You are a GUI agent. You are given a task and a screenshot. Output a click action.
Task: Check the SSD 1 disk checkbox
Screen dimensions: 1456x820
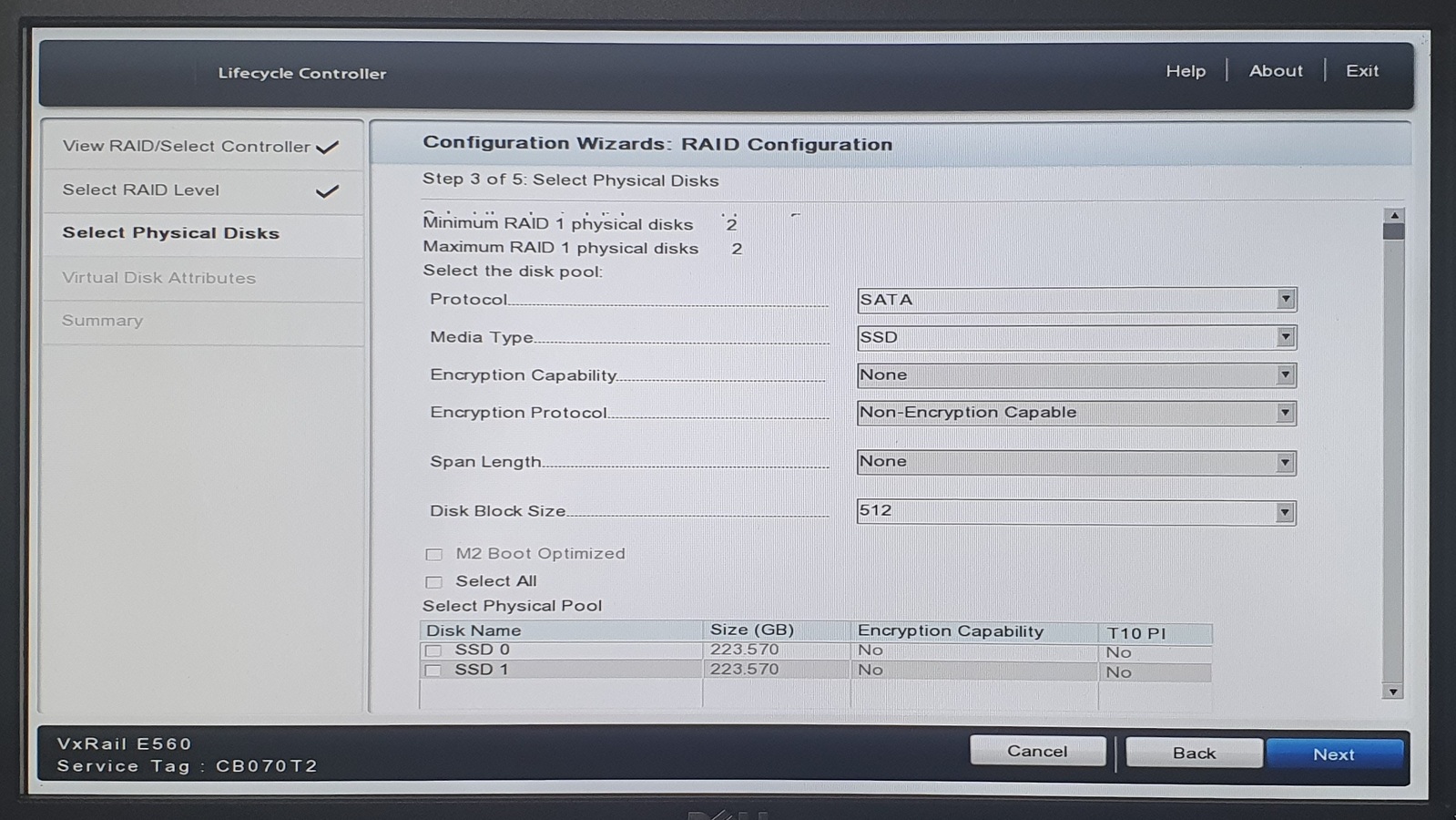pyautogui.click(x=433, y=671)
